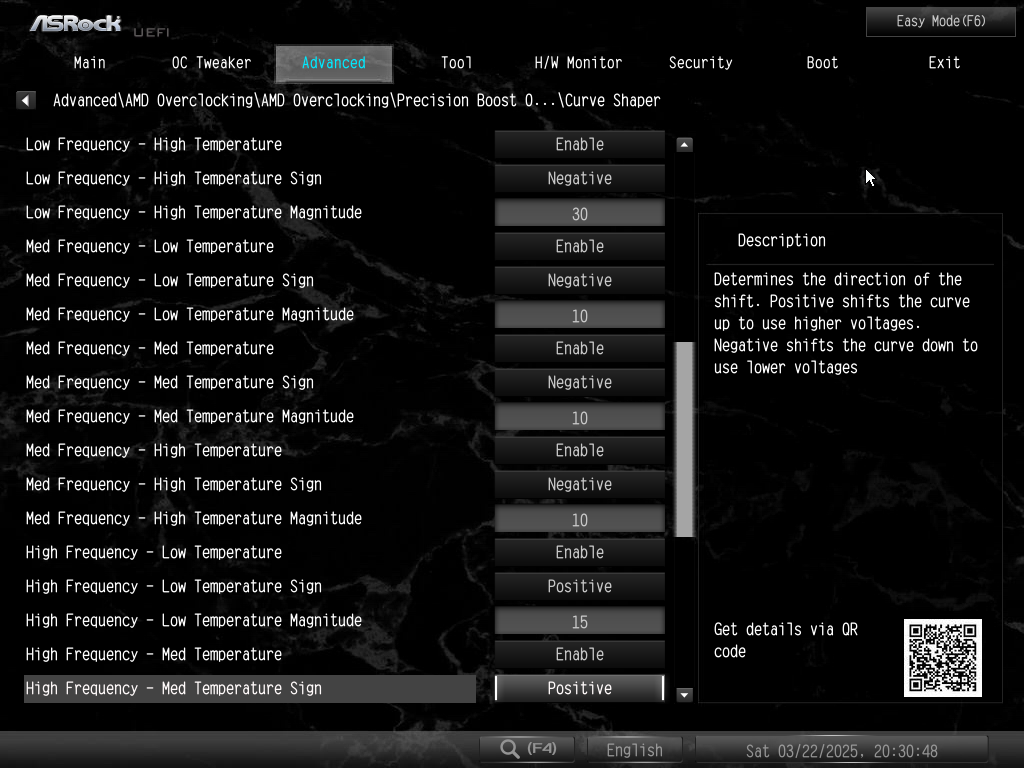
Task: Select 'High Frequency - Low Temperature Sign' label
Action: (174, 586)
